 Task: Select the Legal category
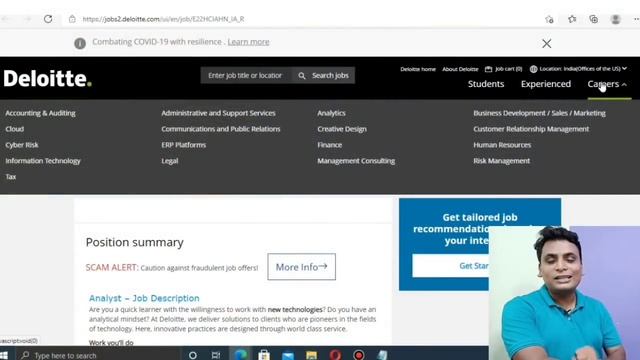(x=170, y=161)
